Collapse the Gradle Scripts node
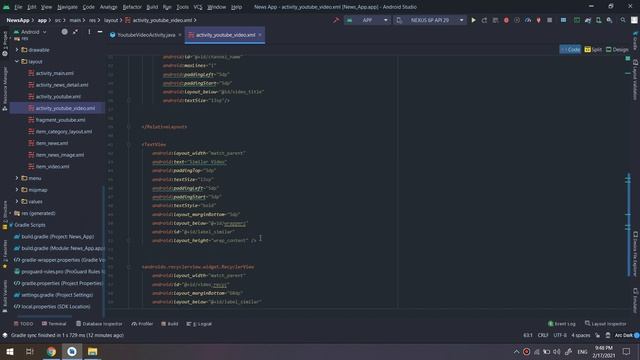 (x=11, y=225)
